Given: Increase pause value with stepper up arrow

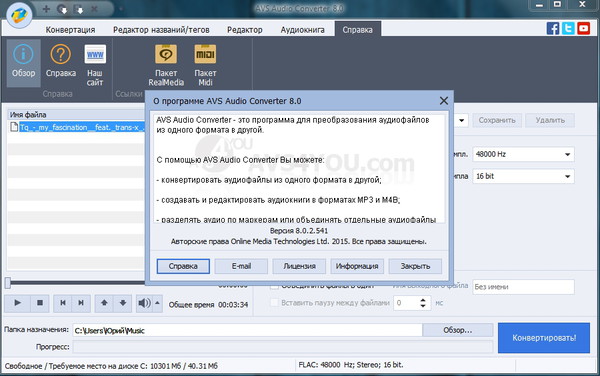Looking at the screenshot, I should pyautogui.click(x=423, y=300).
